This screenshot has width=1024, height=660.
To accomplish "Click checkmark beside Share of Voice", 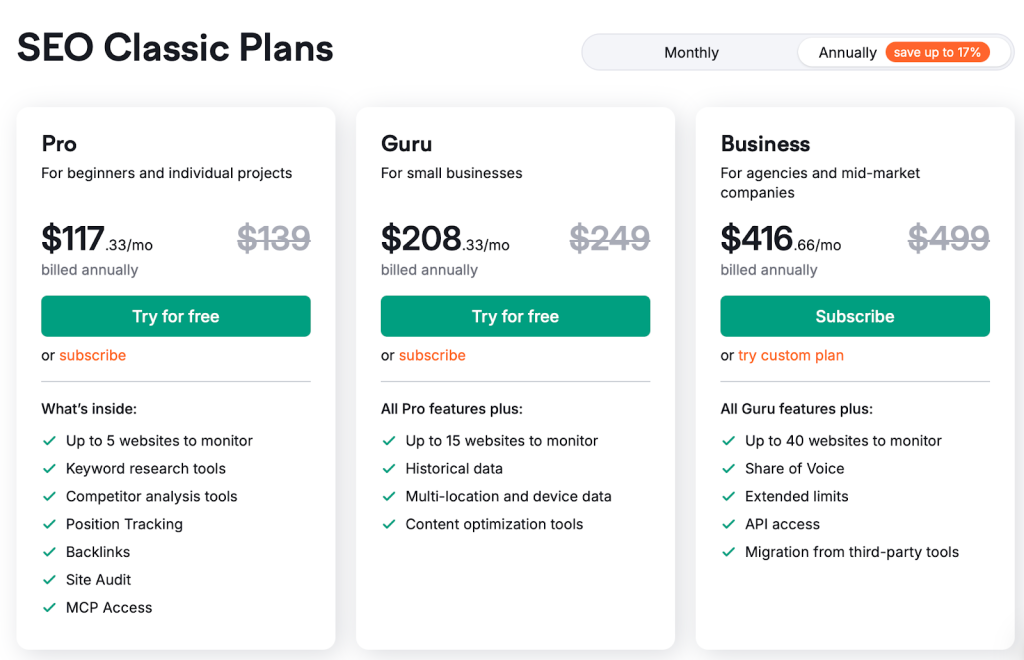I will coord(728,469).
